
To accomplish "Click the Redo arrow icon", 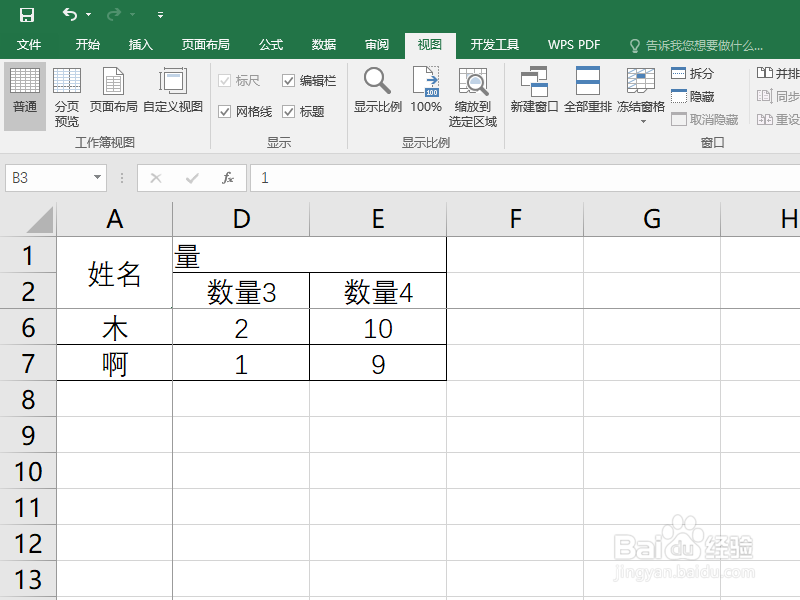I will 113,15.
